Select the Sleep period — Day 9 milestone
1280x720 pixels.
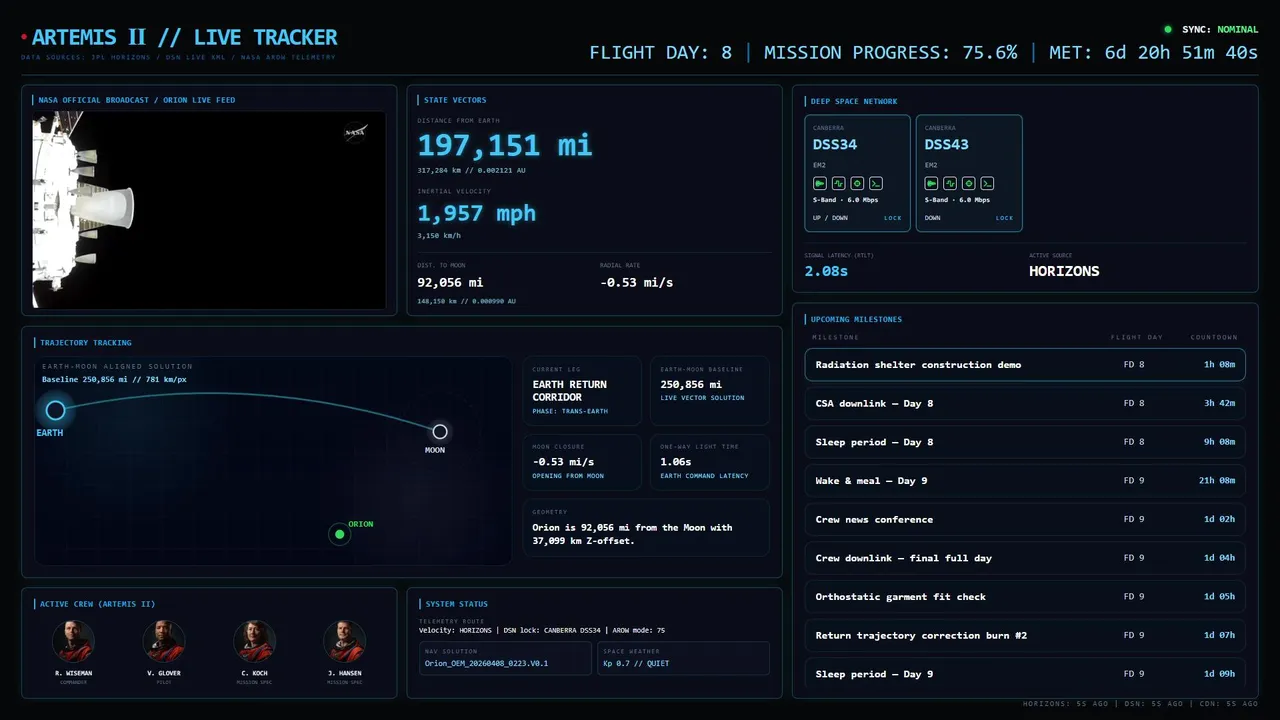[1025, 673]
